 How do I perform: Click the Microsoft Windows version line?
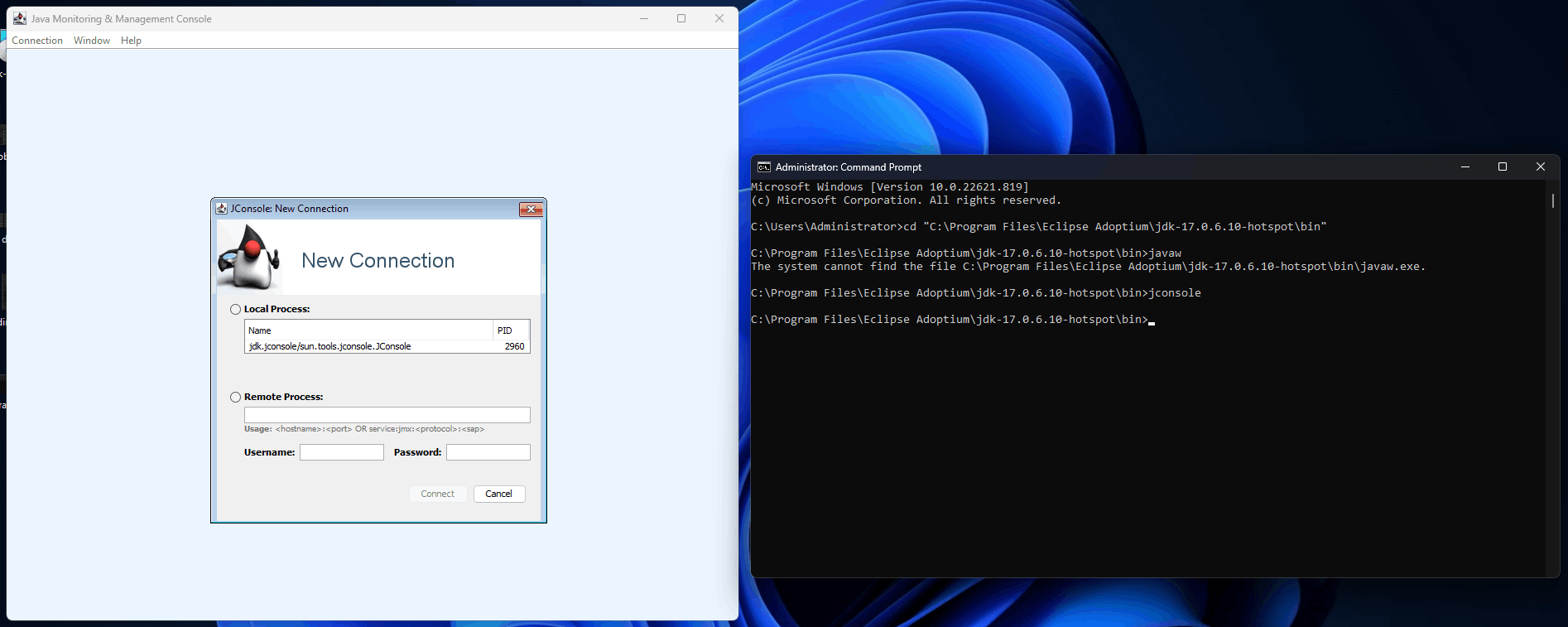tap(890, 187)
